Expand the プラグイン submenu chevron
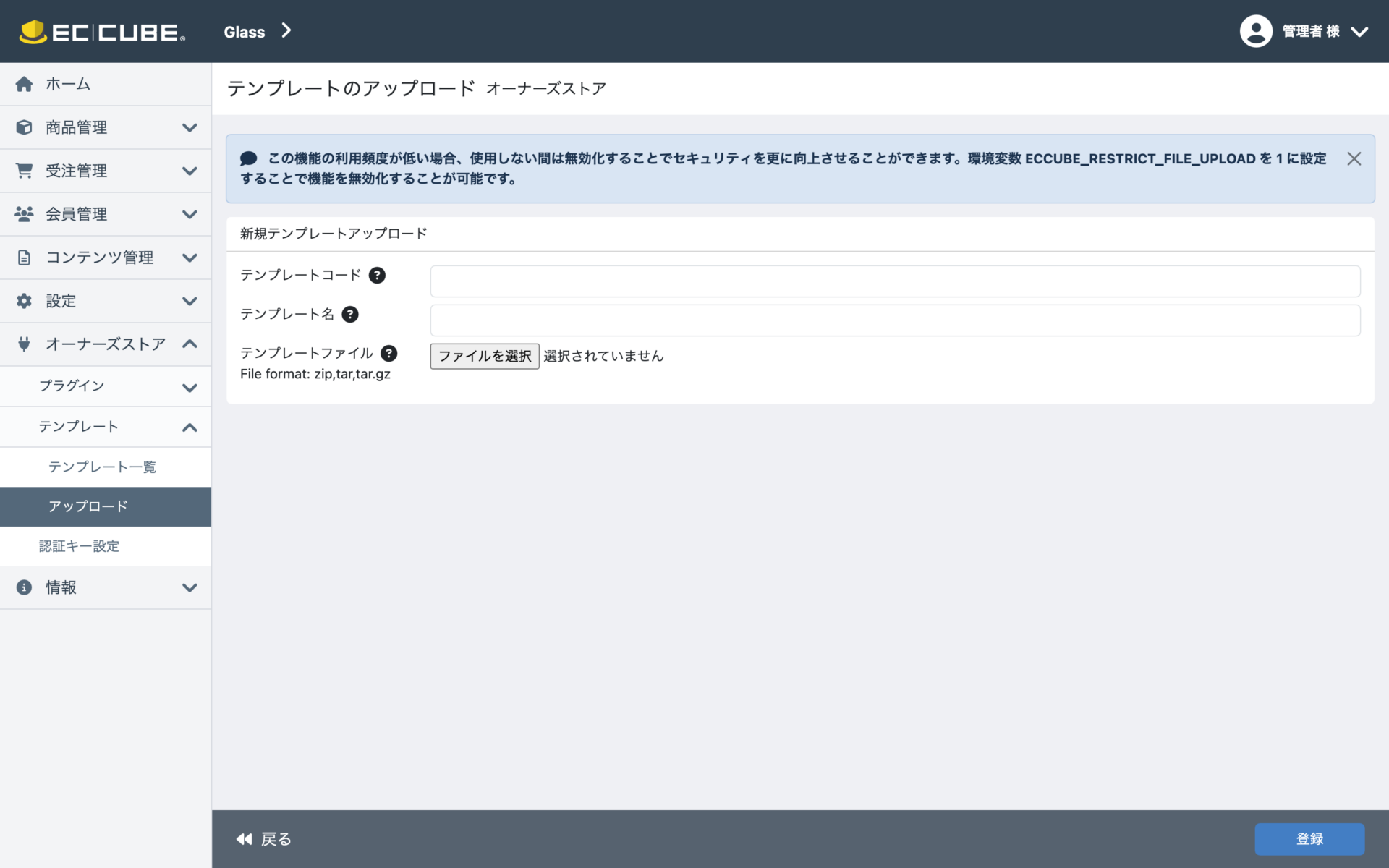1389x868 pixels. (x=190, y=388)
